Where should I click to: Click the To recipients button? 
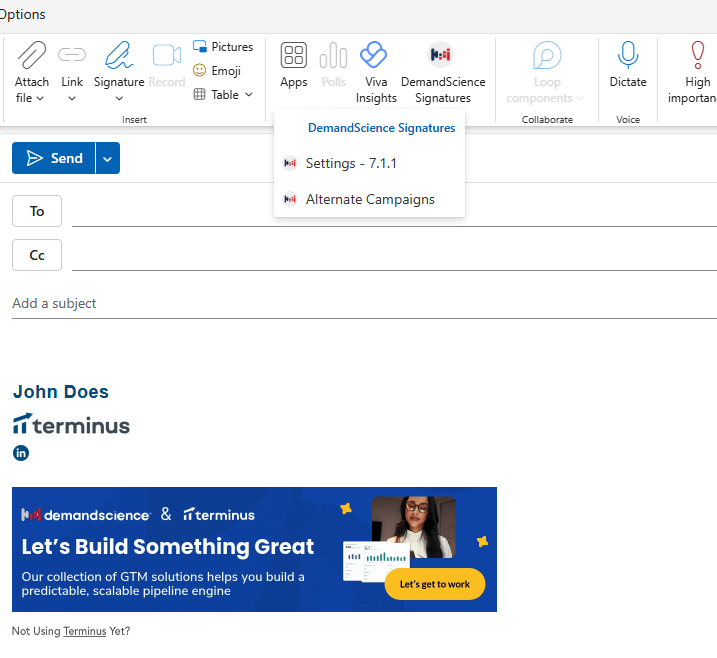pos(37,211)
